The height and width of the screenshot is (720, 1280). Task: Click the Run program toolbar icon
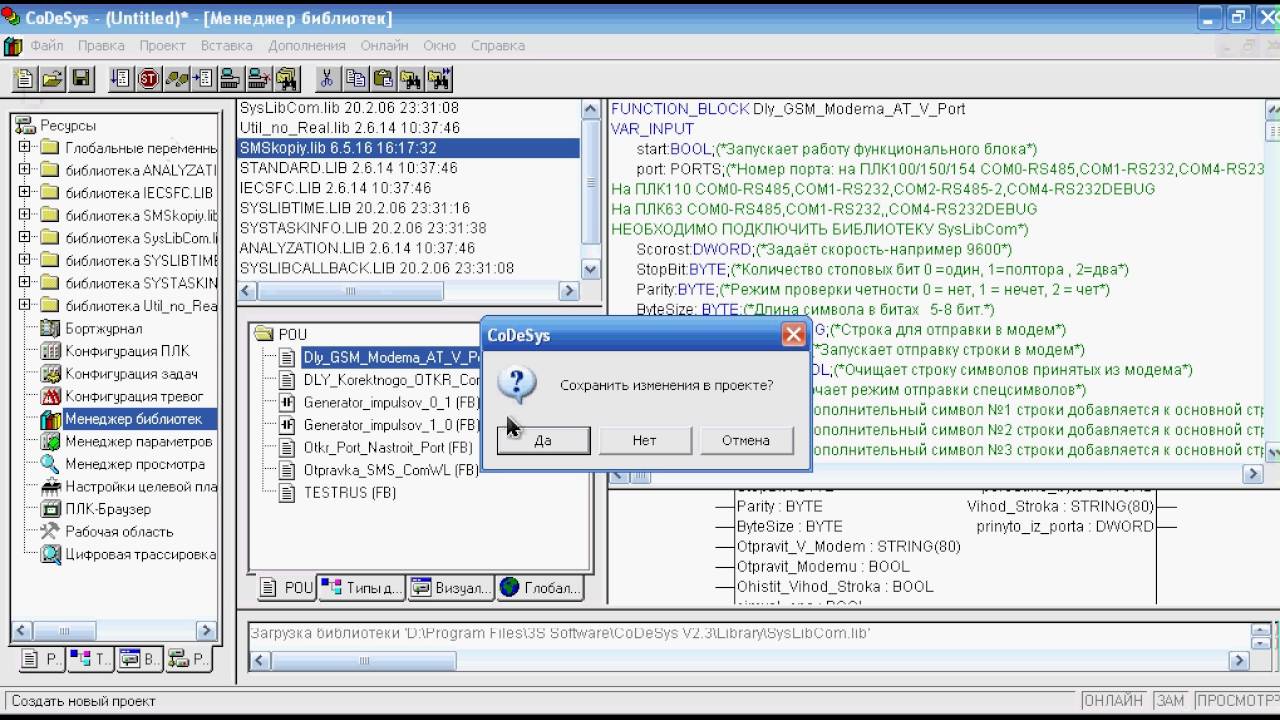121,78
